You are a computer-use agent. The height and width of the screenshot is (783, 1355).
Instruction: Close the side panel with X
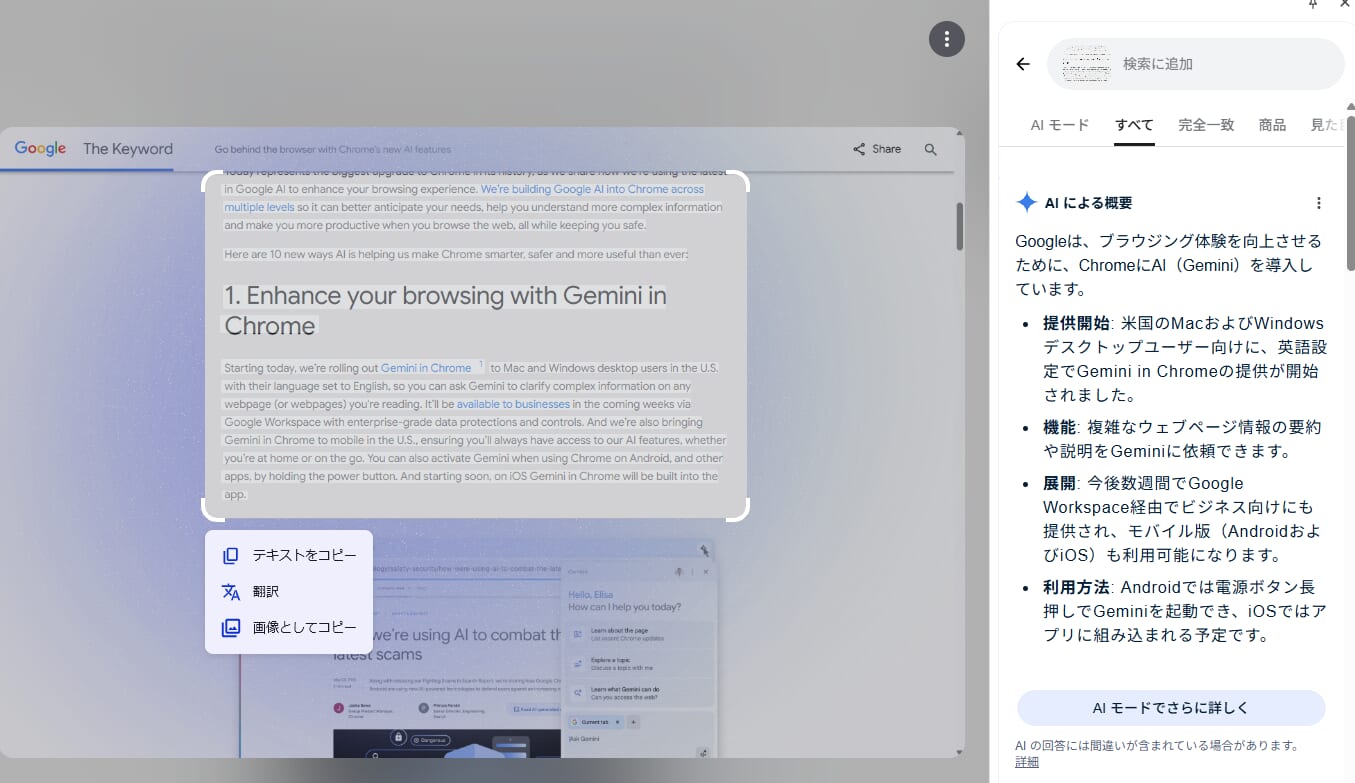[x=1345, y=4]
